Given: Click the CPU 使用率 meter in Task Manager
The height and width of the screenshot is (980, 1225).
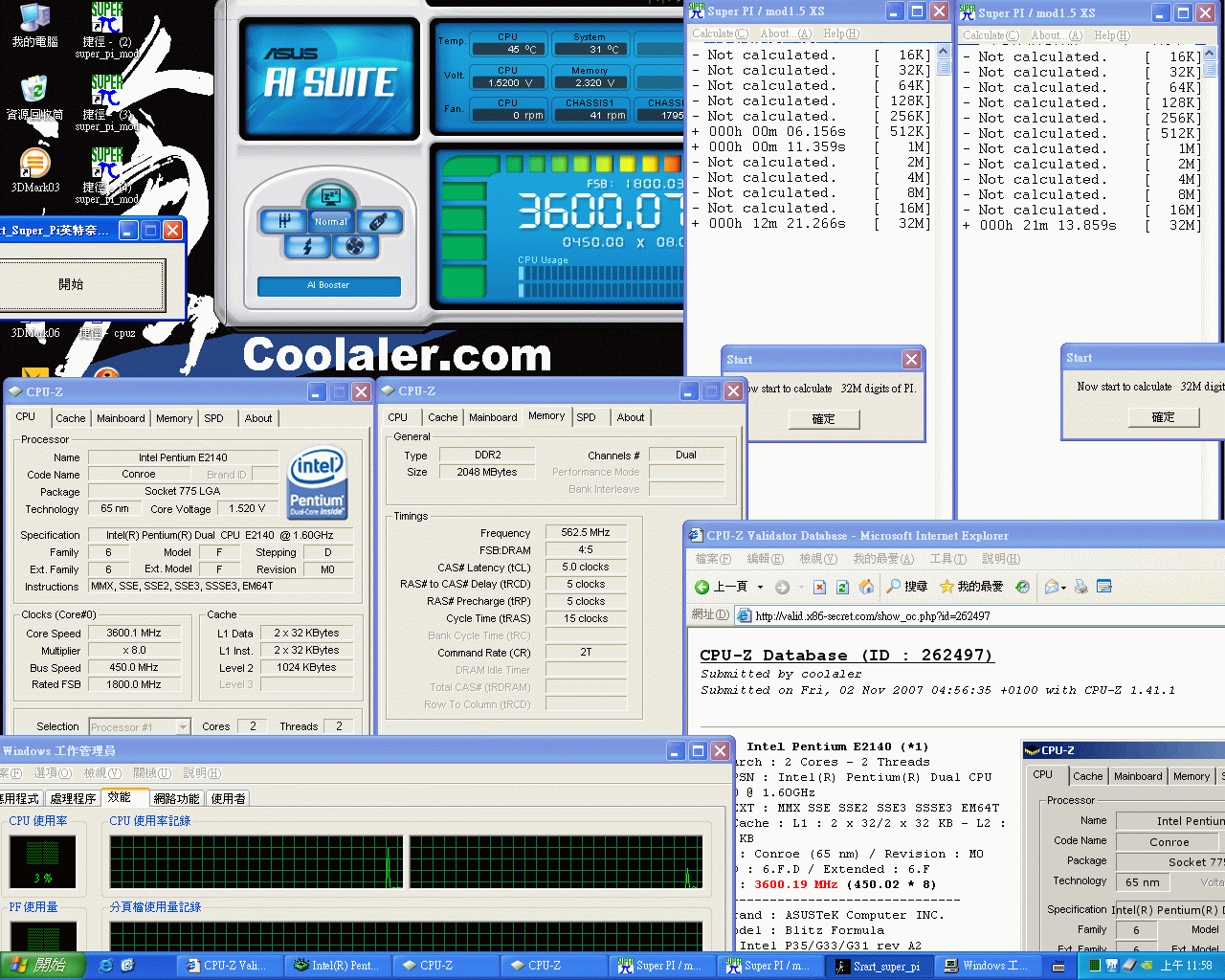Looking at the screenshot, I should pyautogui.click(x=42, y=861).
